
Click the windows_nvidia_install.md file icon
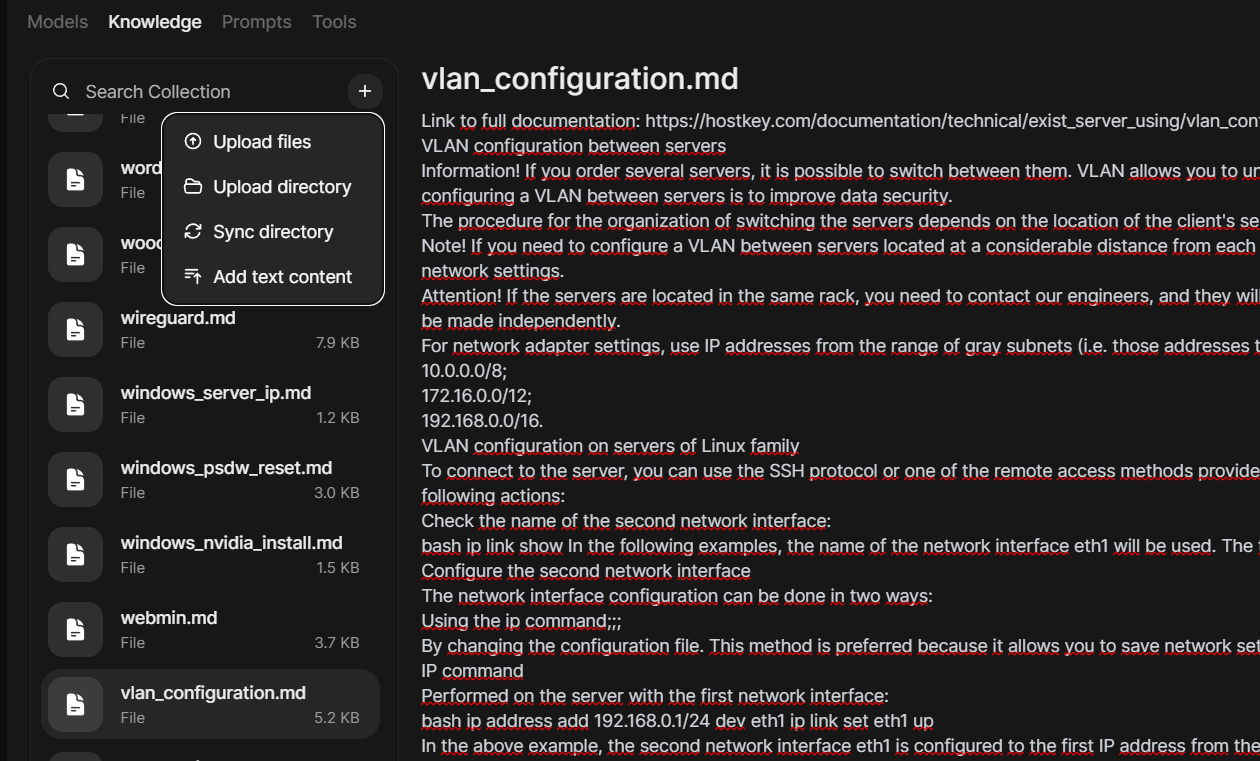(x=75, y=554)
